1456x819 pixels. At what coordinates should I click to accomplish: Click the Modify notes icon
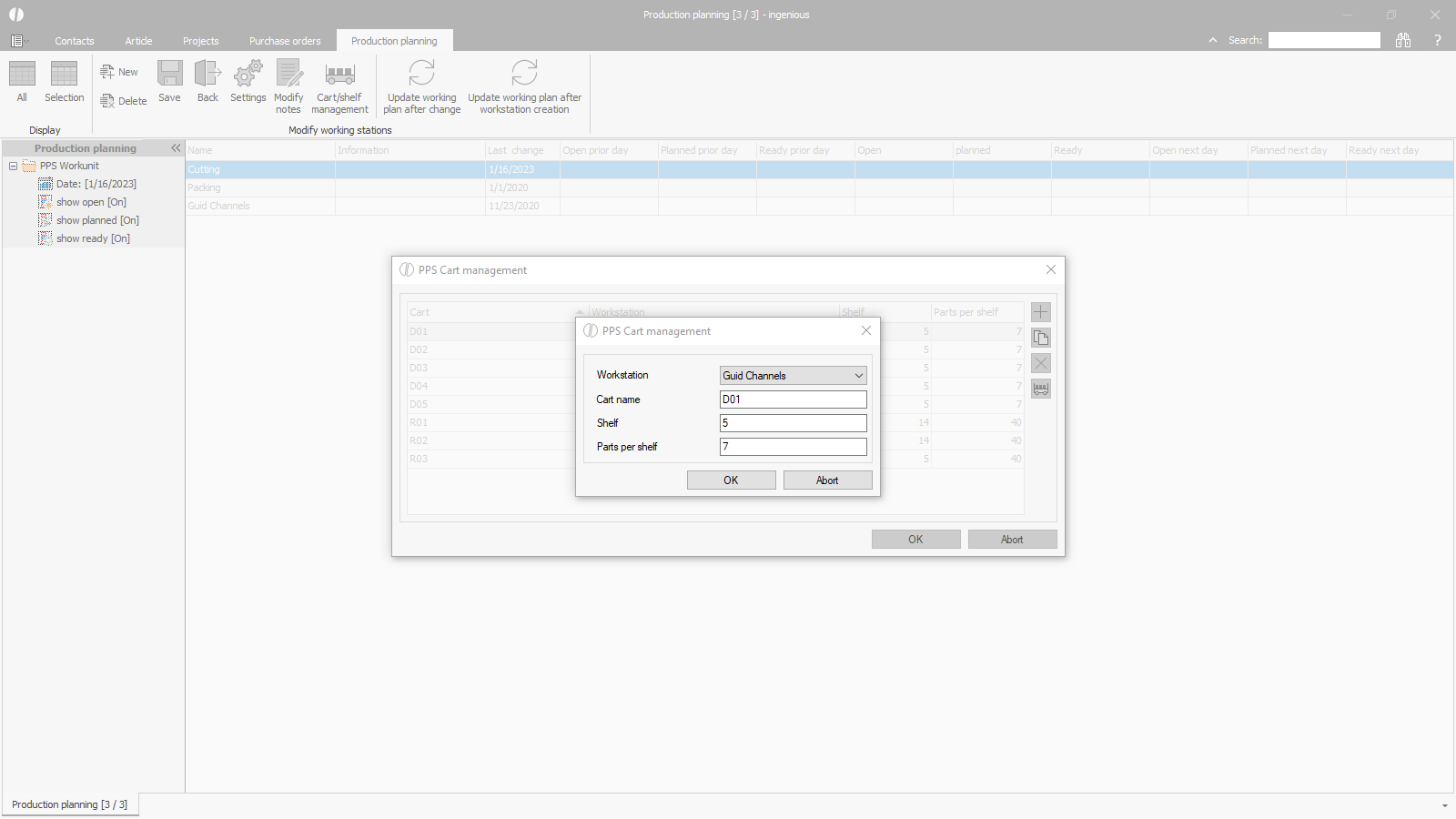click(288, 75)
